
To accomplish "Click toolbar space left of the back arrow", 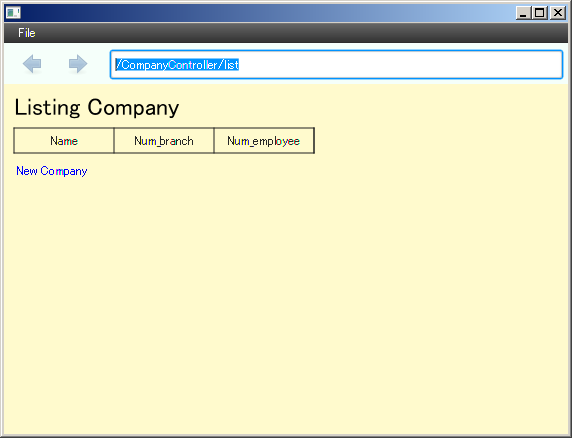I will coord(13,64).
